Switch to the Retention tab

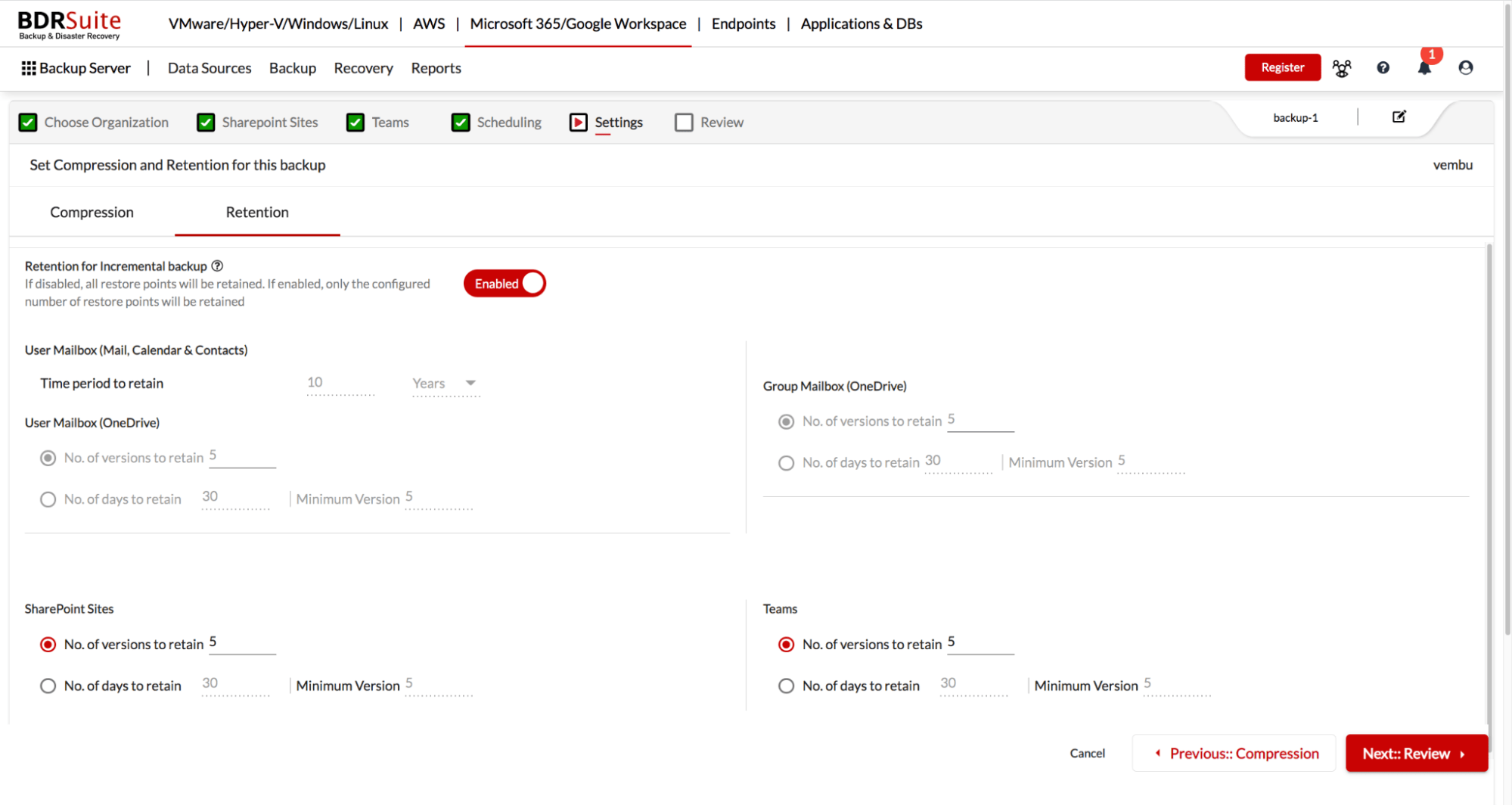click(257, 213)
